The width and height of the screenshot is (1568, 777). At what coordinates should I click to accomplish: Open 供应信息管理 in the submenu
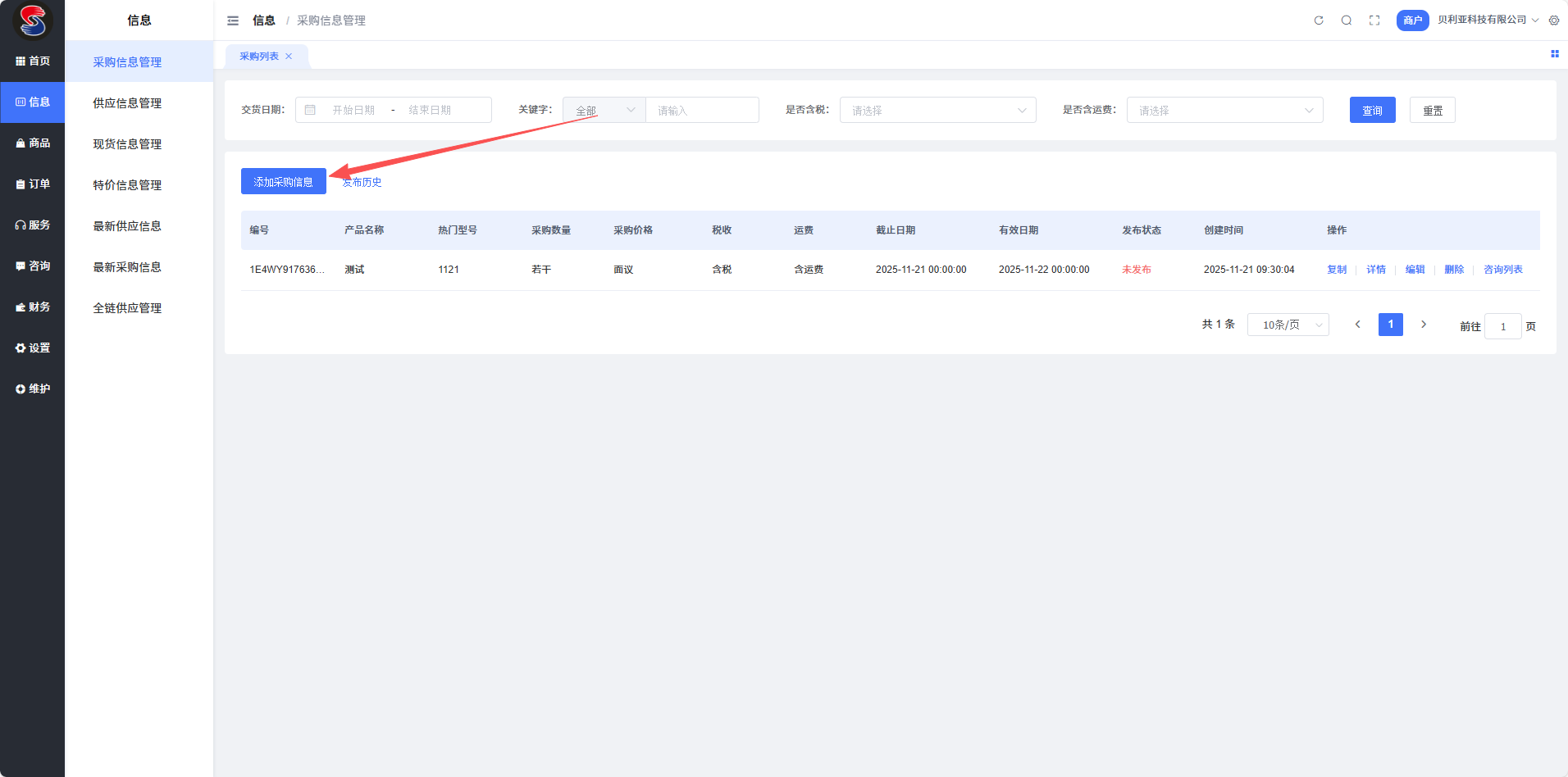127,103
